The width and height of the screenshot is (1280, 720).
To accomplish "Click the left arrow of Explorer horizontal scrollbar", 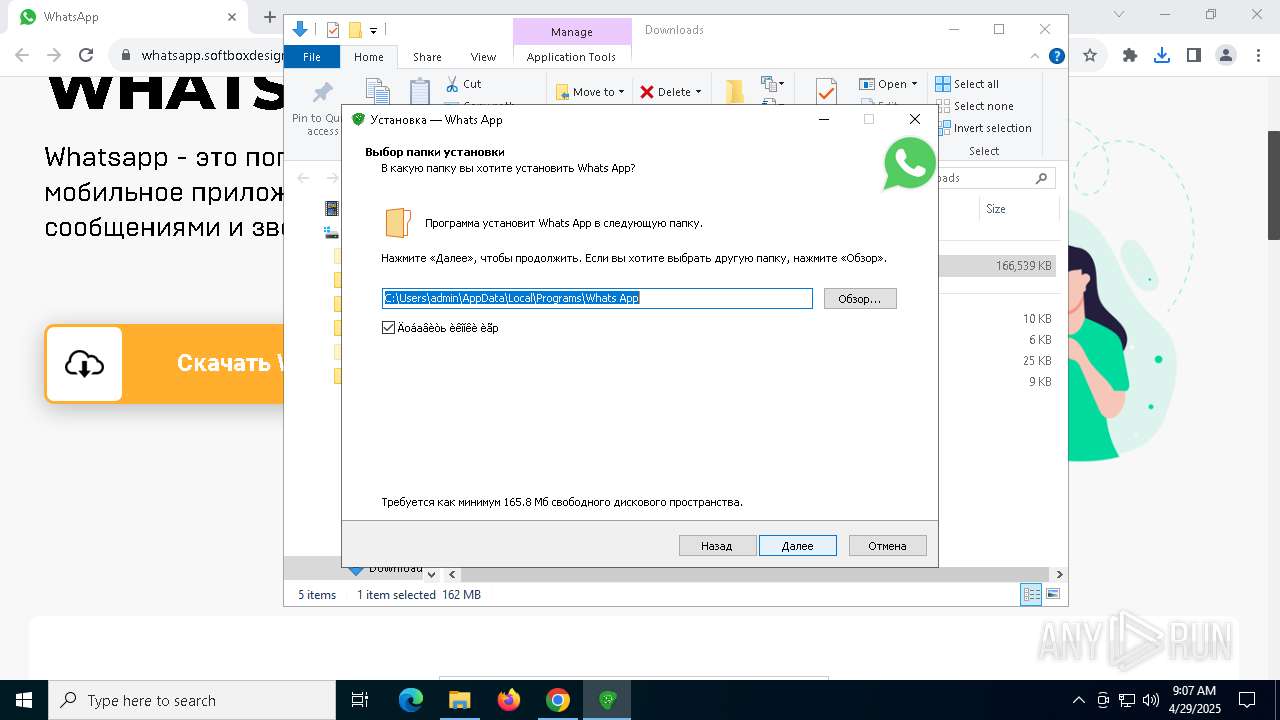I will [x=452, y=574].
